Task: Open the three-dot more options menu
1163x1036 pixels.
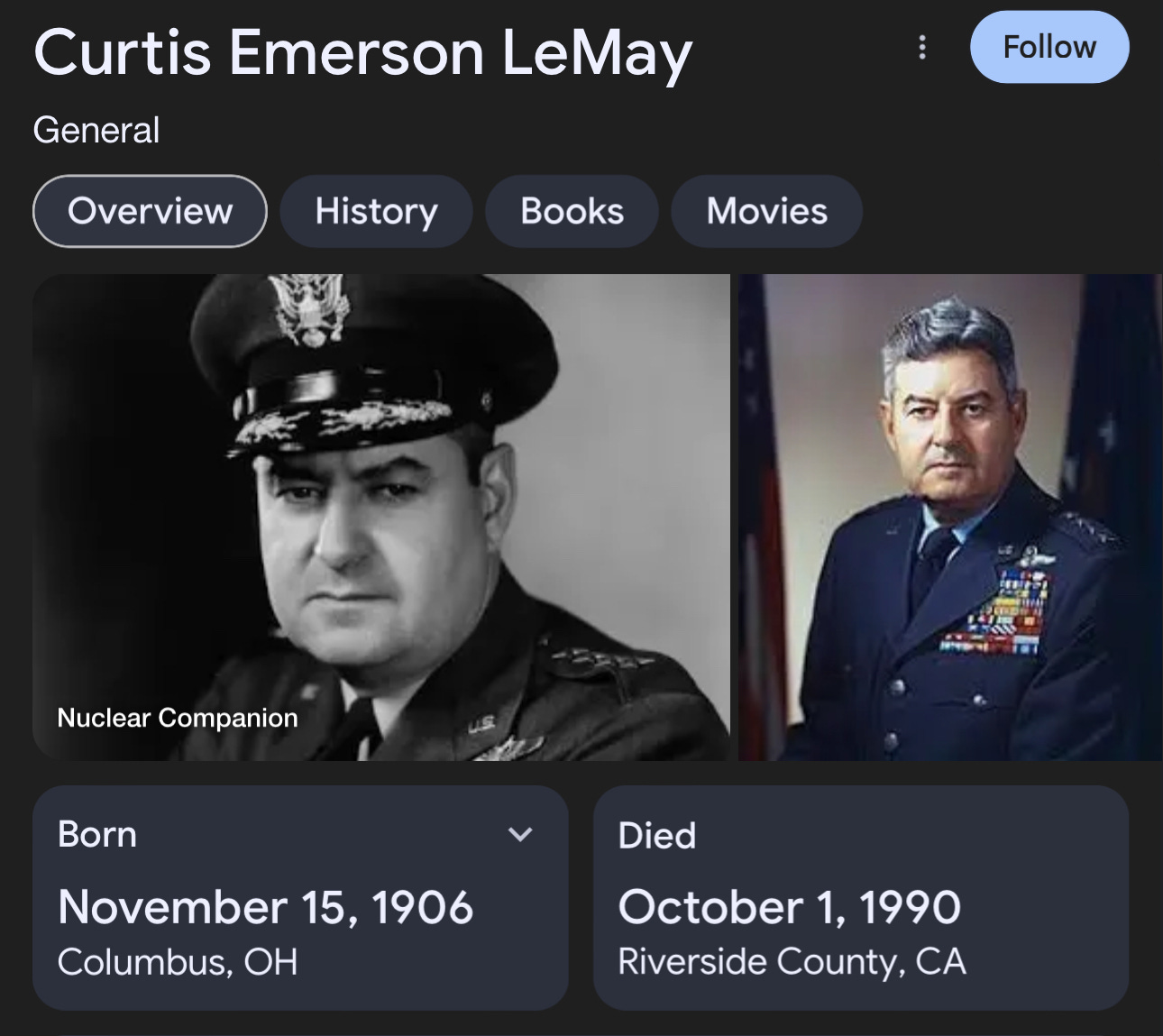Action: coord(921,48)
